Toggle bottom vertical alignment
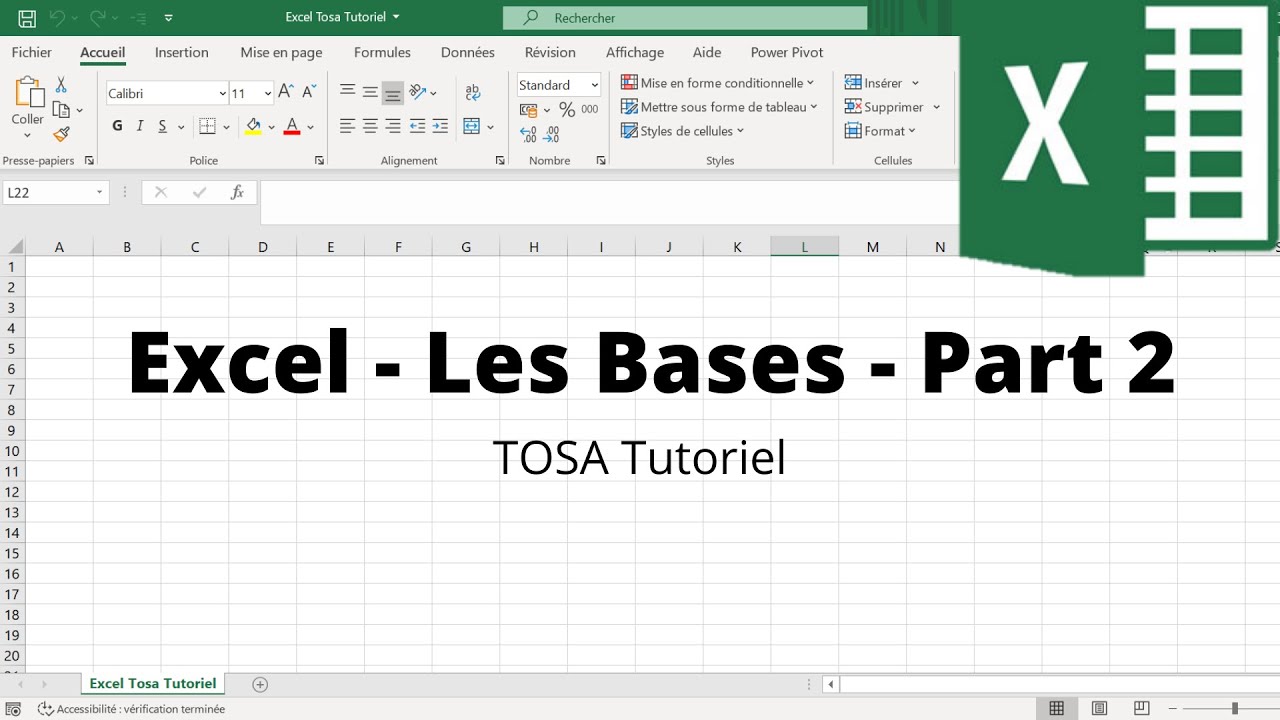1280x720 pixels. 393,92
